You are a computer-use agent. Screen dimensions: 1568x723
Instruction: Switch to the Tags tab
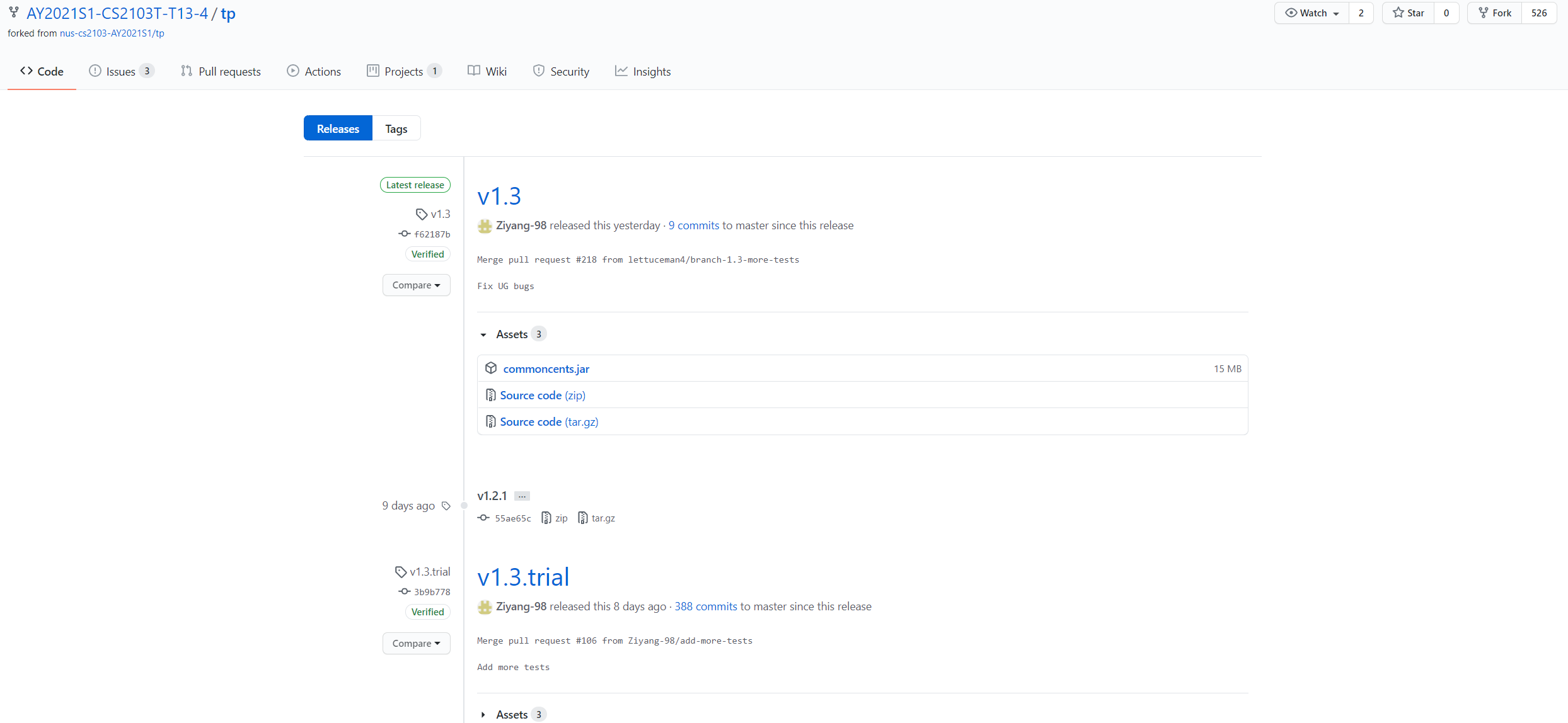coord(396,128)
